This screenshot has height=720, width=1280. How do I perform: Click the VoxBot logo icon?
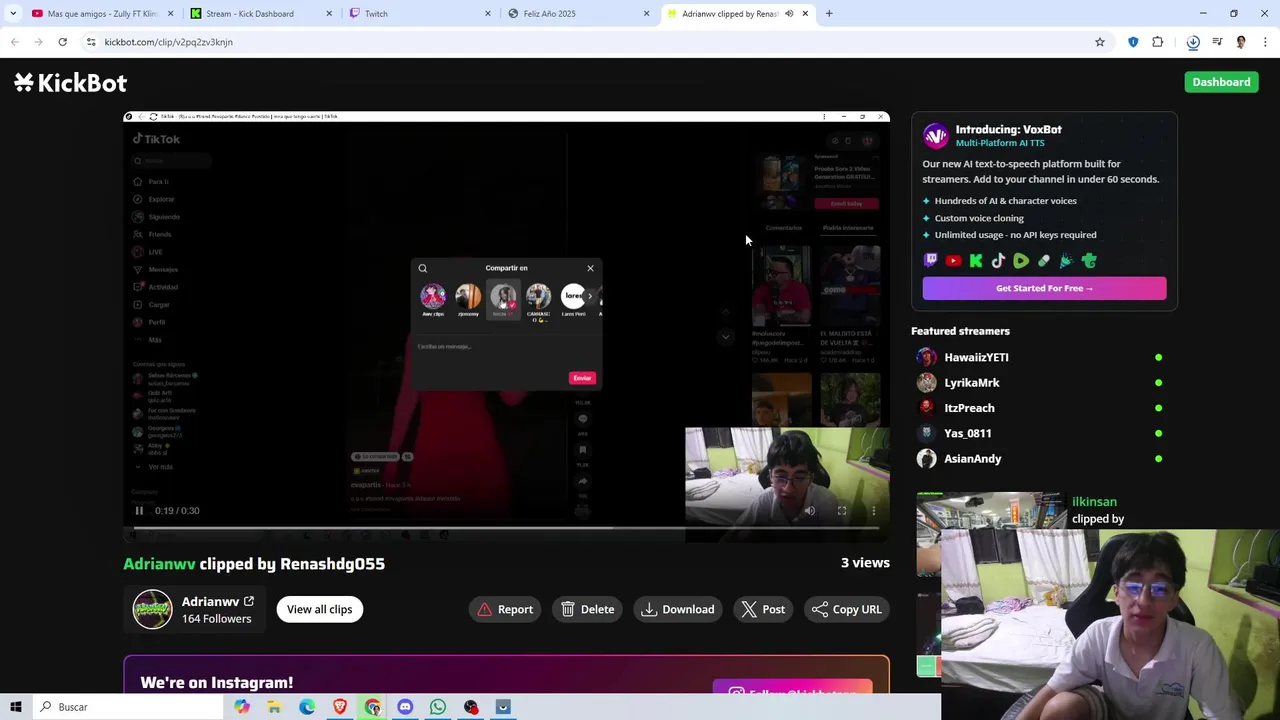[935, 135]
